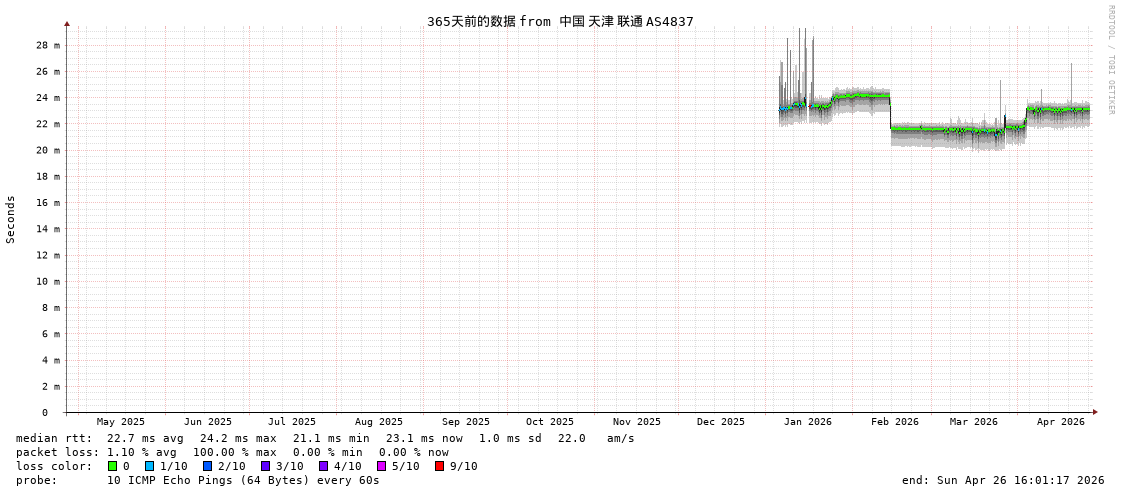Click the packet loss statistics line

coord(232,452)
